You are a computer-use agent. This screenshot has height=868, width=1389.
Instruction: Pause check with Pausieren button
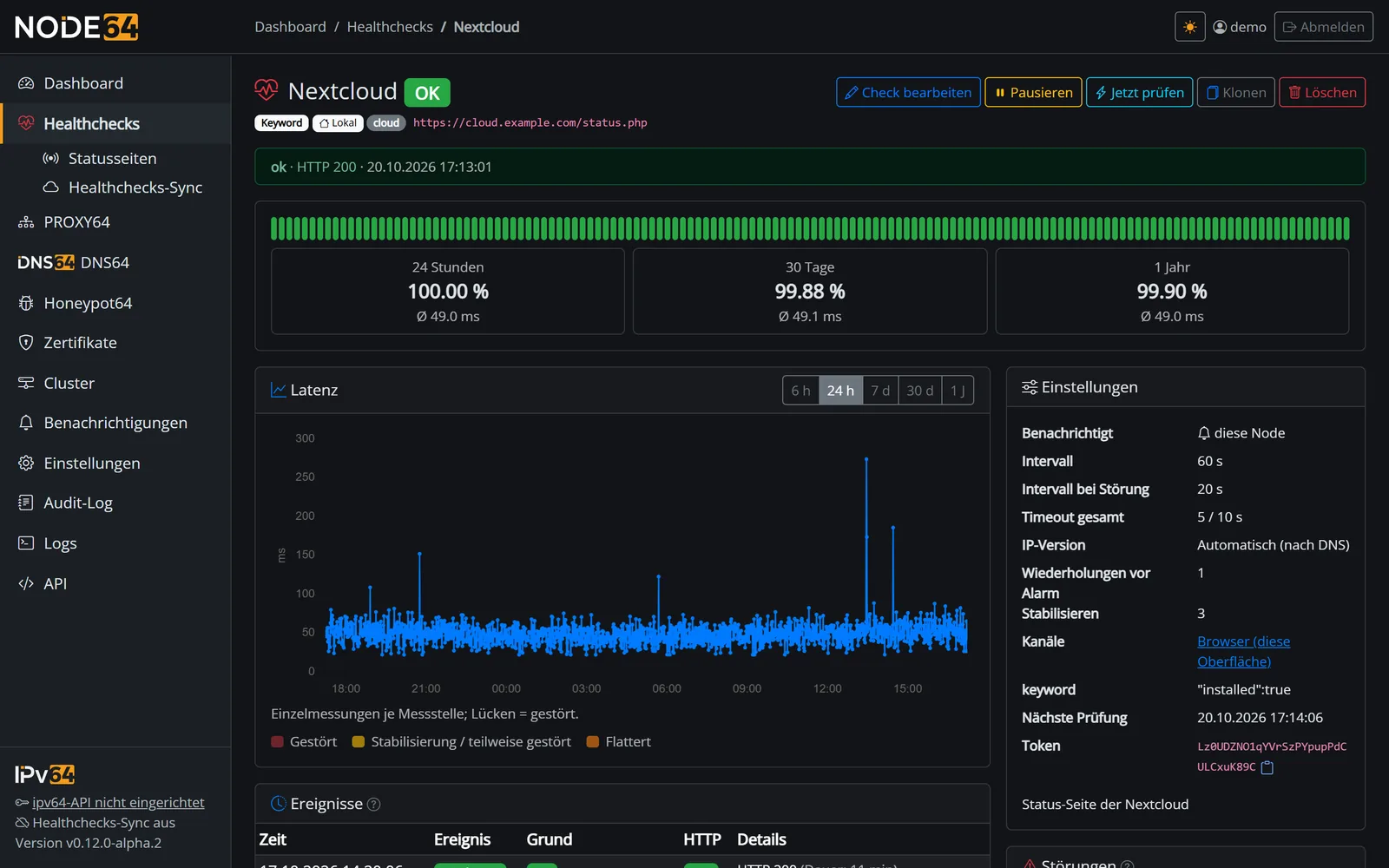tap(1033, 92)
